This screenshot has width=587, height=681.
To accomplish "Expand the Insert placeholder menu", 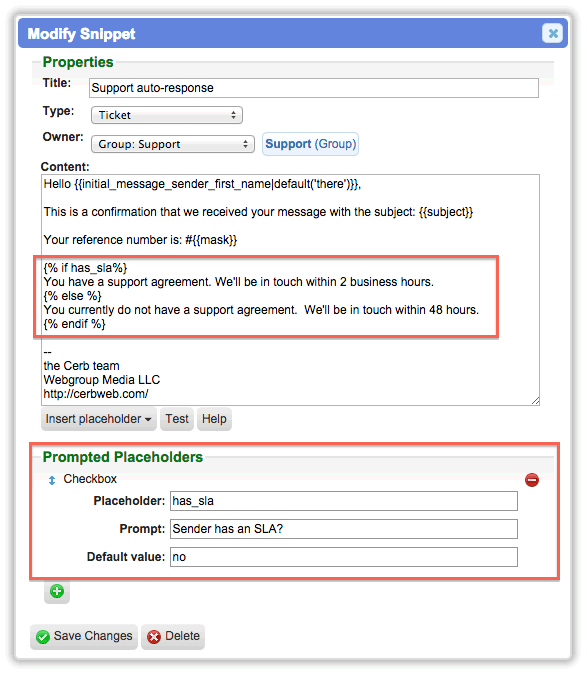I will click(x=99, y=419).
